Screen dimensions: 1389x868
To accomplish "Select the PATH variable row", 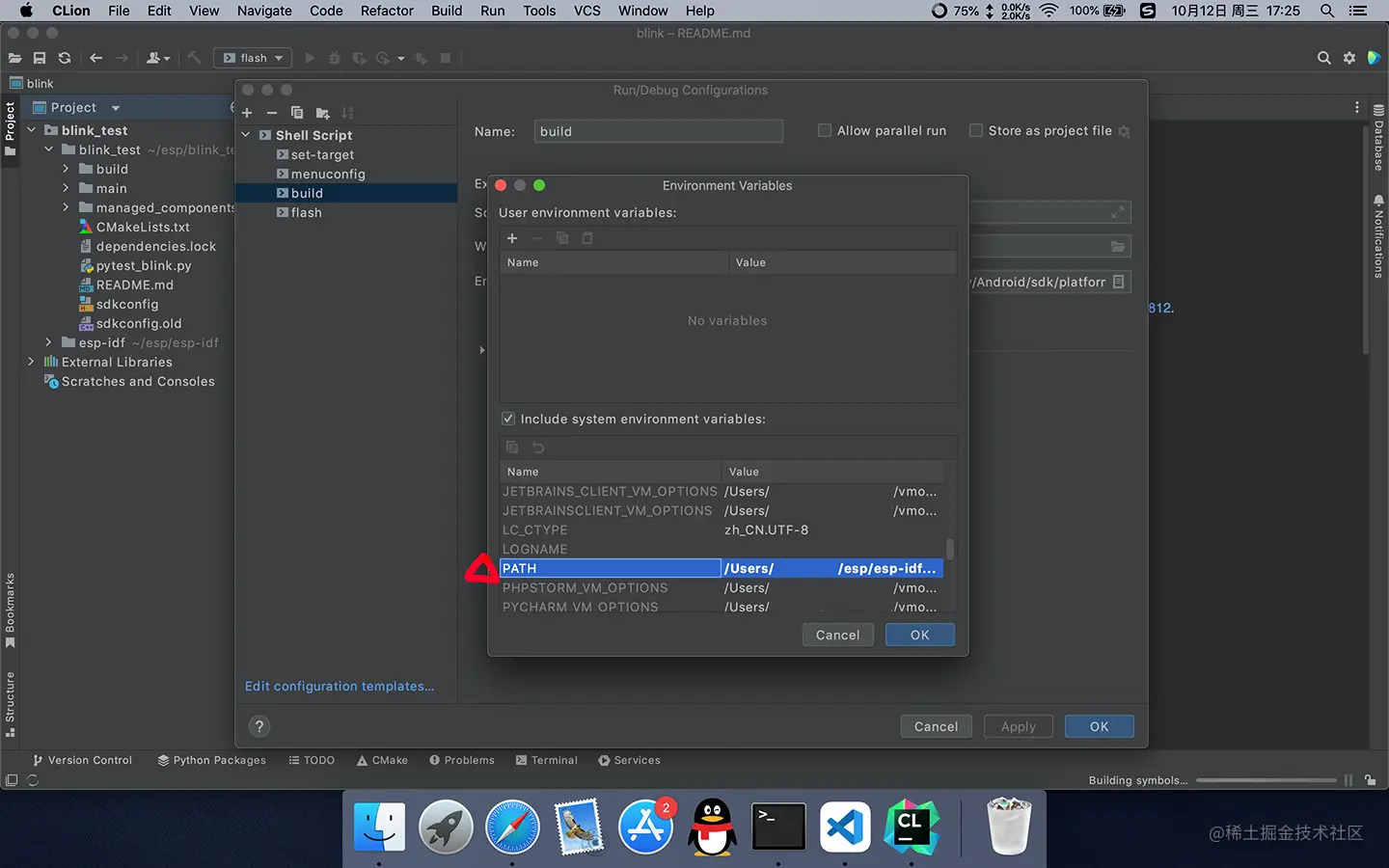I will (721, 568).
